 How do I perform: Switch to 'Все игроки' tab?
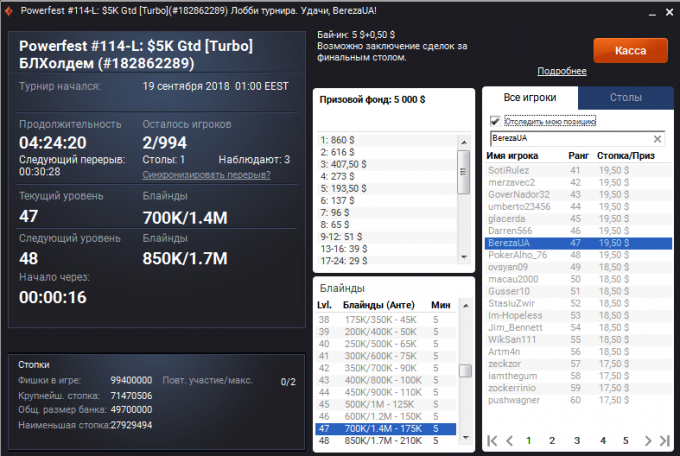[x=530, y=98]
